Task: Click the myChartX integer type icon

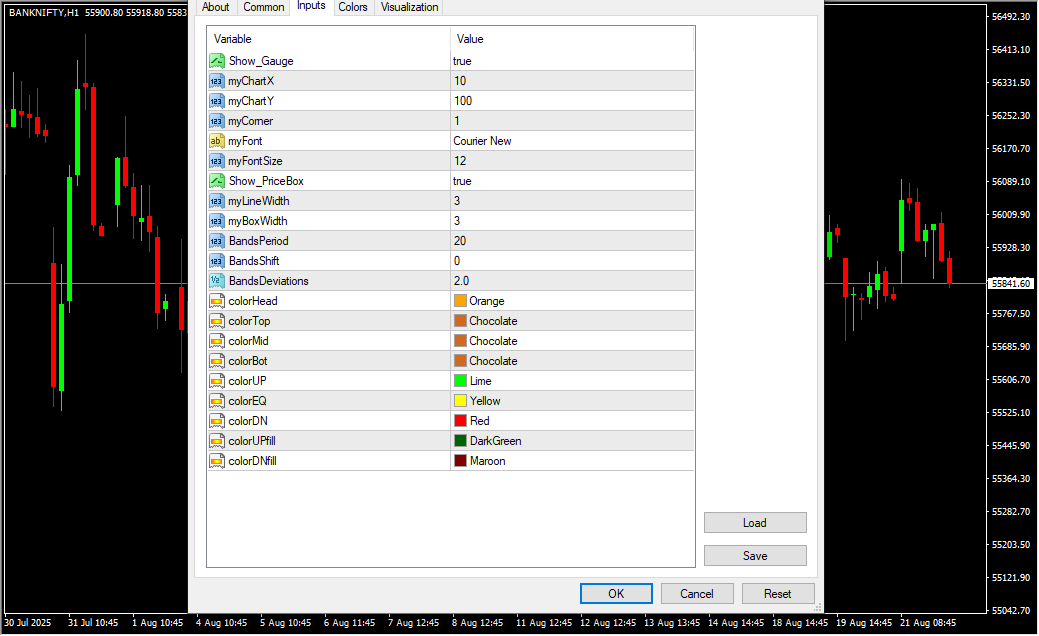Action: click(x=216, y=81)
